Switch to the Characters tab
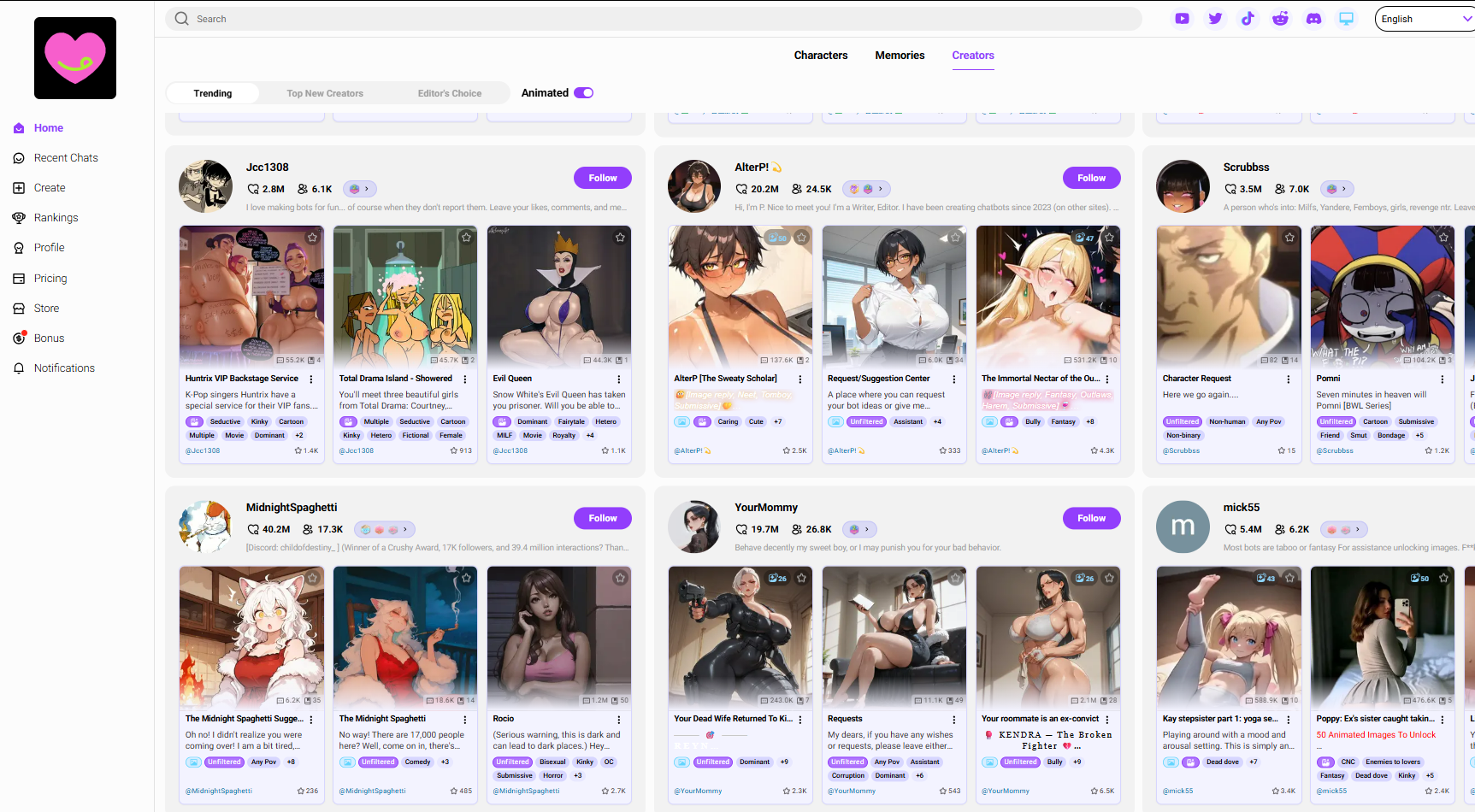Viewport: 1475px width, 812px height. pyautogui.click(x=821, y=56)
